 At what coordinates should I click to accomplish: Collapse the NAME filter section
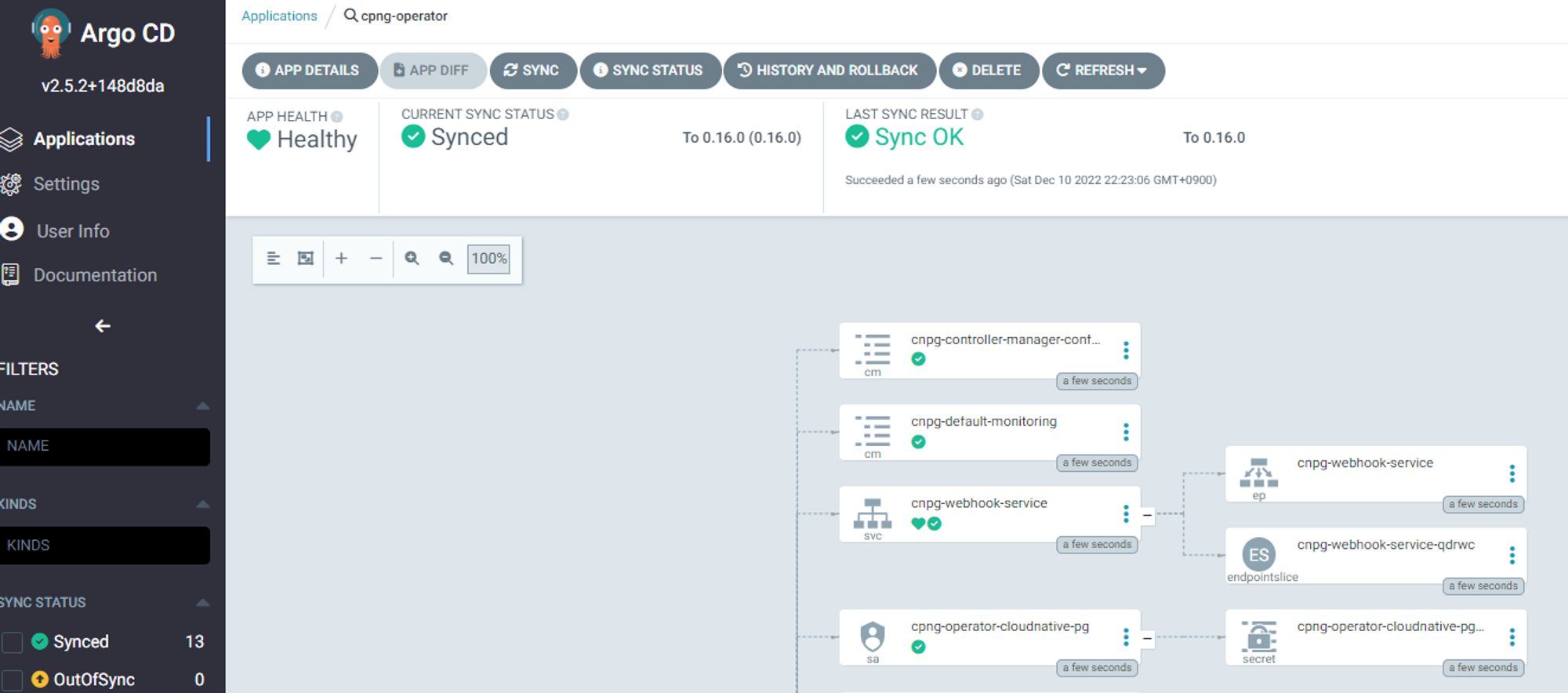pos(203,406)
